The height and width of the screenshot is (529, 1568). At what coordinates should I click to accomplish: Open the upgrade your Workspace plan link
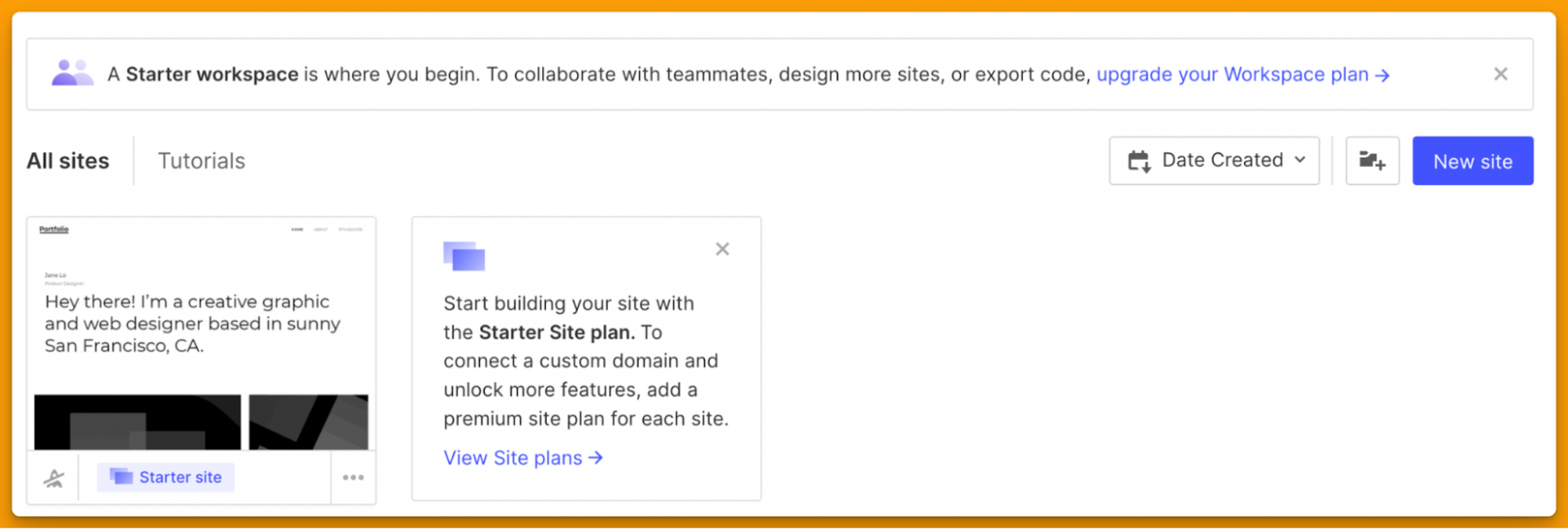(1242, 74)
